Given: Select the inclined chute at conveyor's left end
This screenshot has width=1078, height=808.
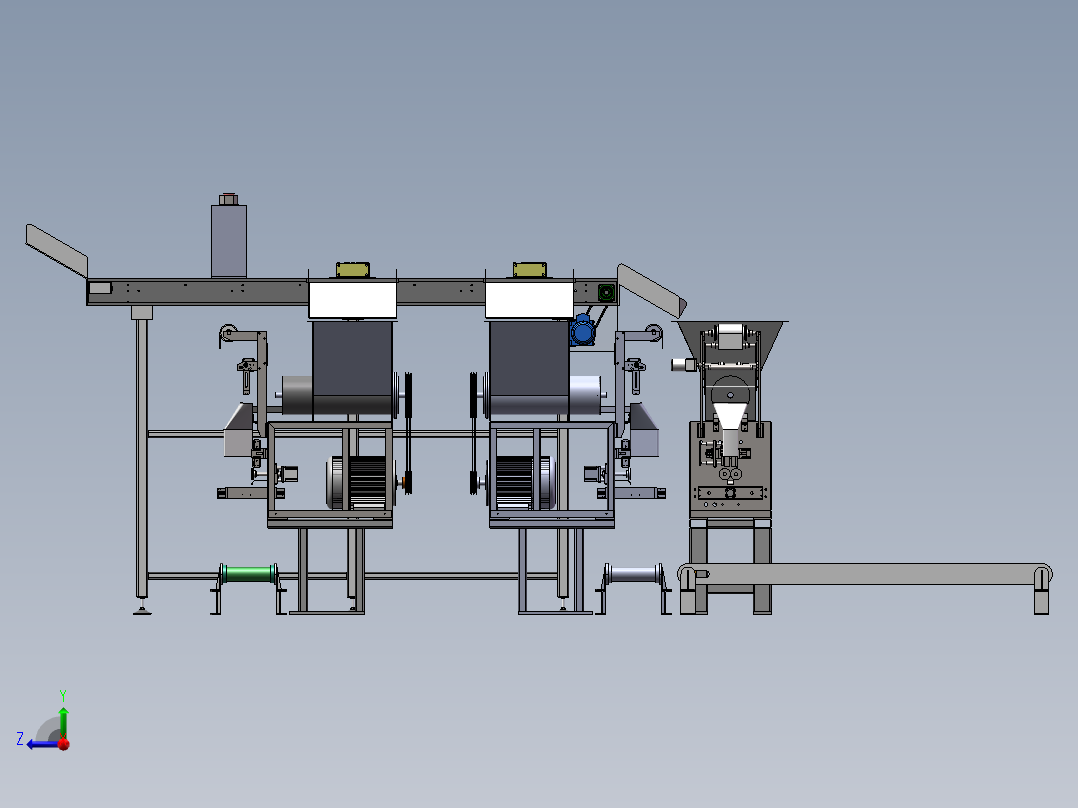Looking at the screenshot, I should (56, 250).
